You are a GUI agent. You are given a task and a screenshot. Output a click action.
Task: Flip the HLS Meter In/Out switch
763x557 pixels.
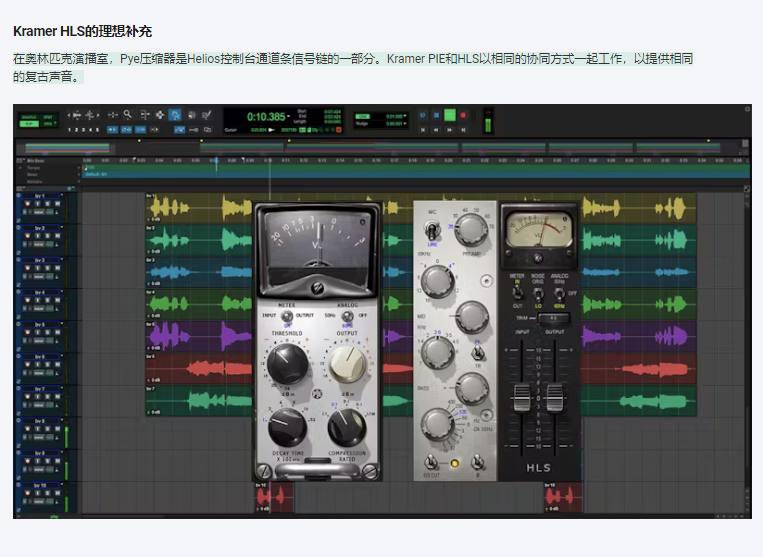pyautogui.click(x=517, y=292)
